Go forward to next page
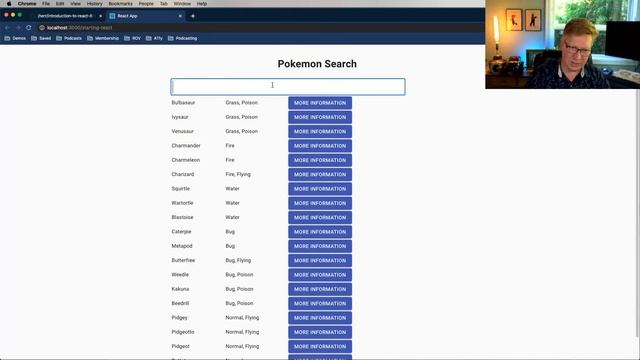The width and height of the screenshot is (640, 360). pos(18,28)
